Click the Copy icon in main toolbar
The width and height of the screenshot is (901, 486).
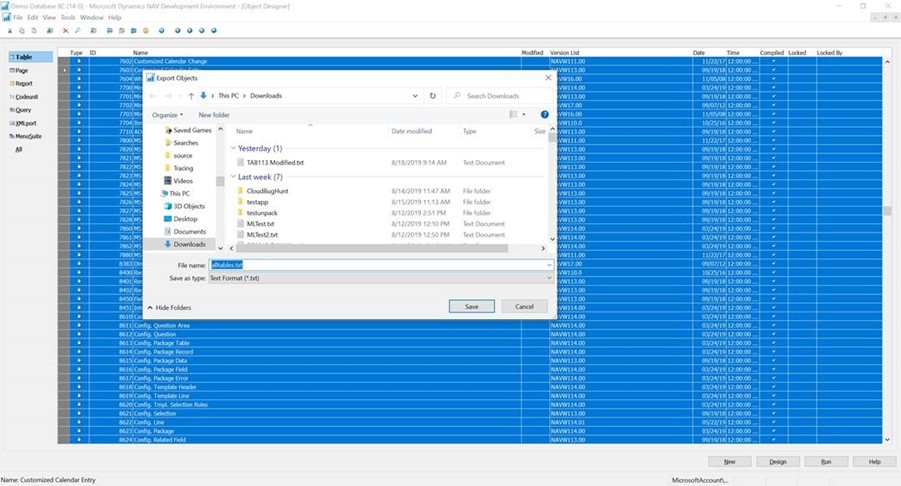click(x=22, y=30)
